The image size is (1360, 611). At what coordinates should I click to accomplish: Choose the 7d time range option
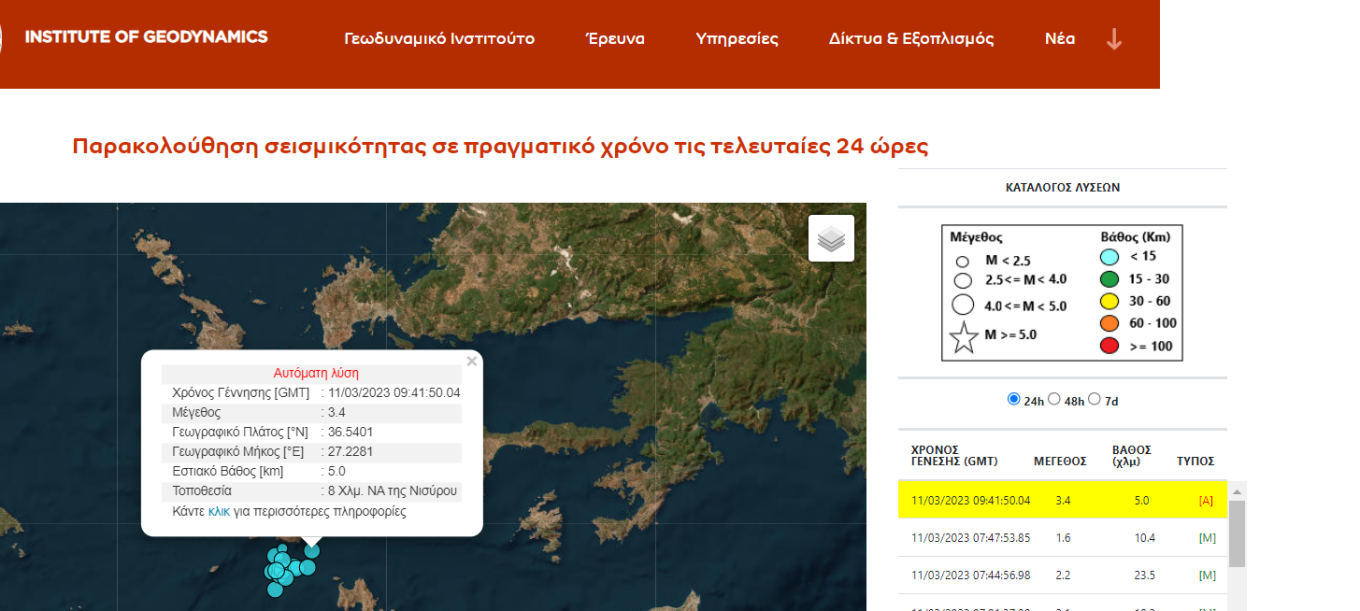pos(1094,399)
